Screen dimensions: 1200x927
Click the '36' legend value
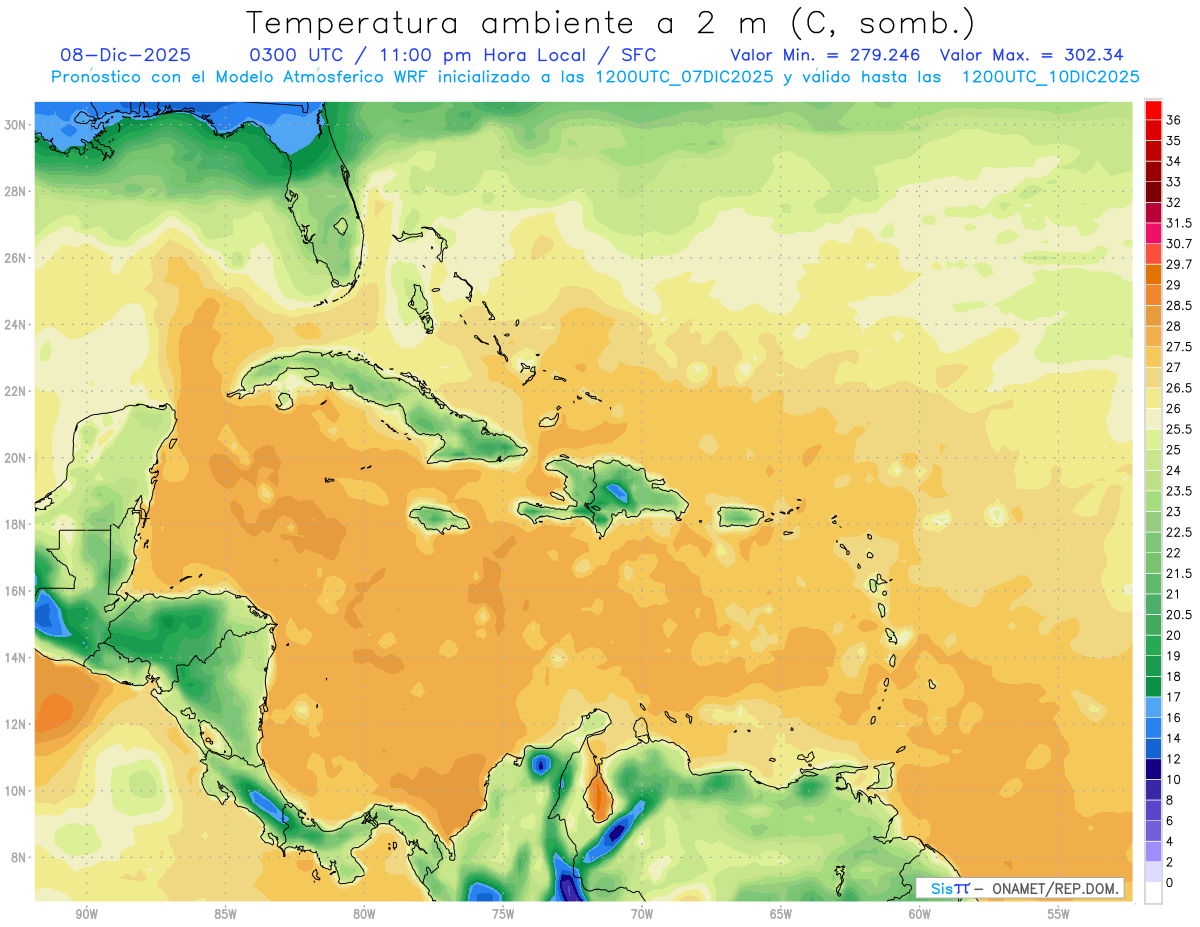point(1174,120)
